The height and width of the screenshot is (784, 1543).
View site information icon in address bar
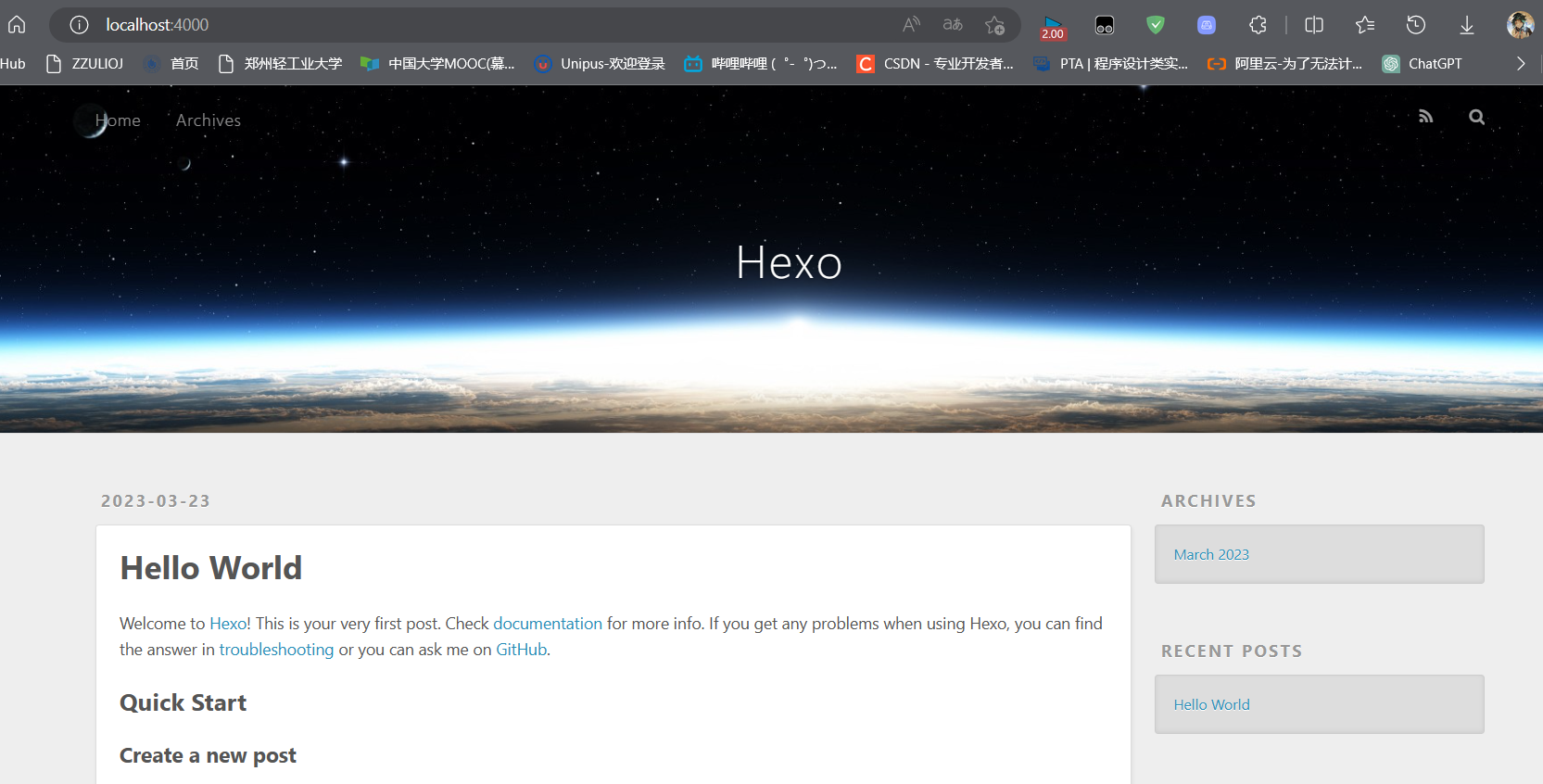pos(79,25)
